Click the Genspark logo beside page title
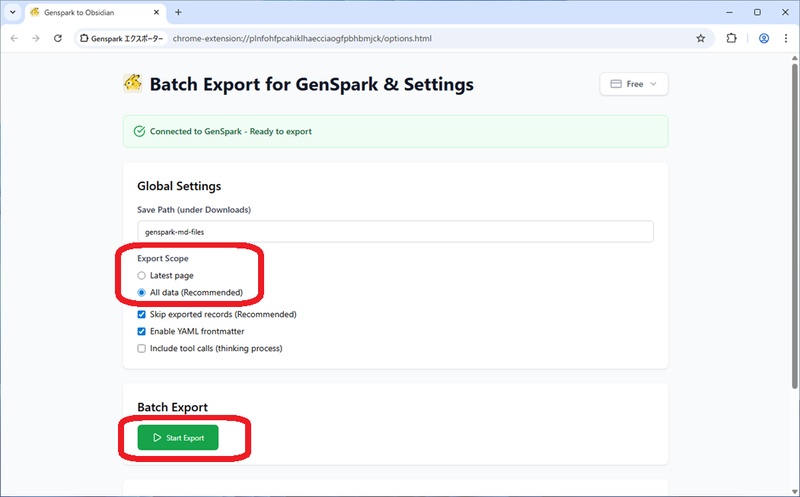The height and width of the screenshot is (497, 800). pyautogui.click(x=133, y=83)
